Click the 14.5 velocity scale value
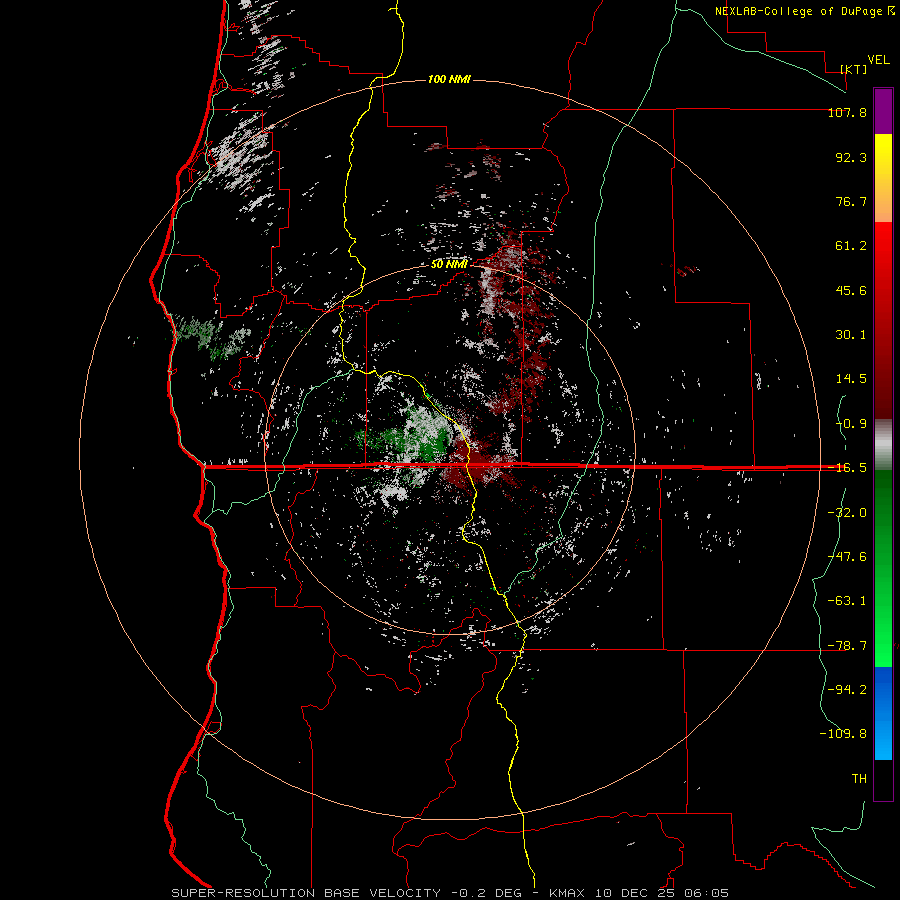The width and height of the screenshot is (900, 900). [x=851, y=379]
